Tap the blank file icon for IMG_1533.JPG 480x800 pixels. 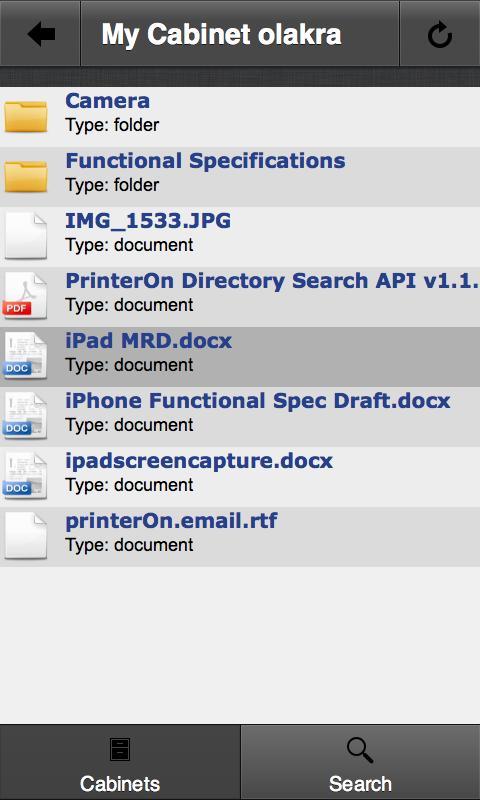(x=26, y=236)
